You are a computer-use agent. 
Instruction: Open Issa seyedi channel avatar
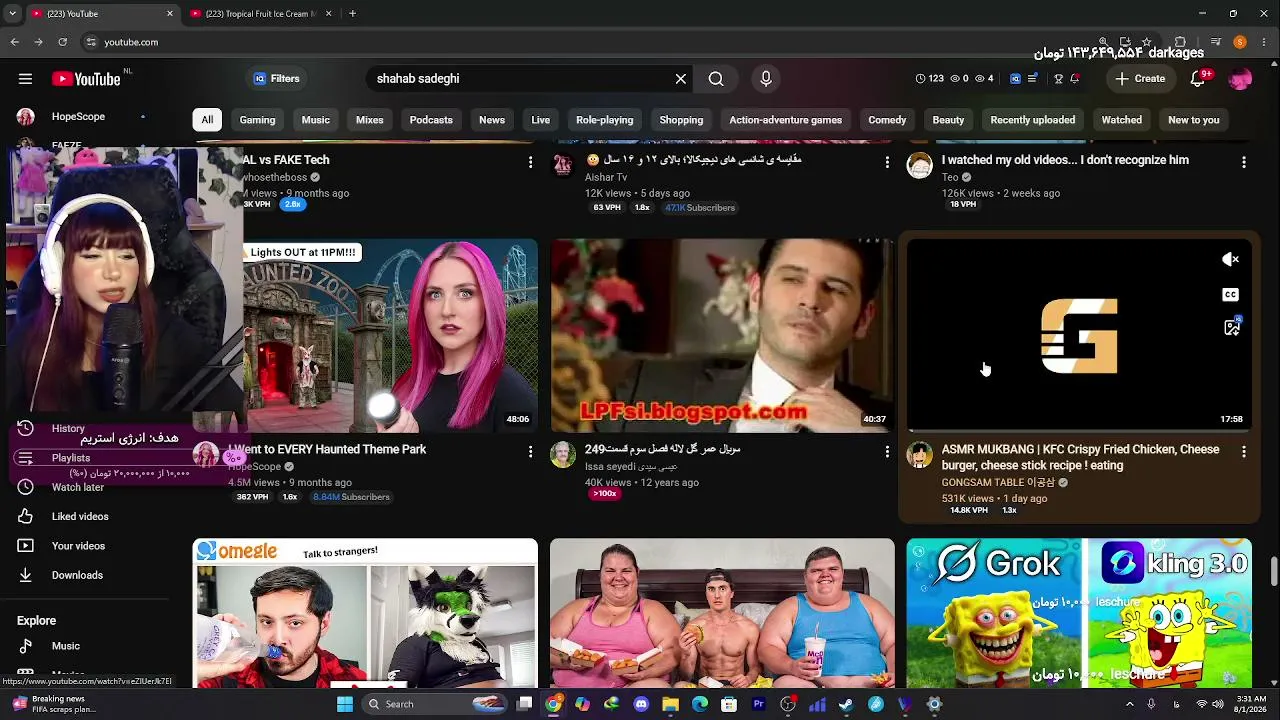[x=563, y=456]
